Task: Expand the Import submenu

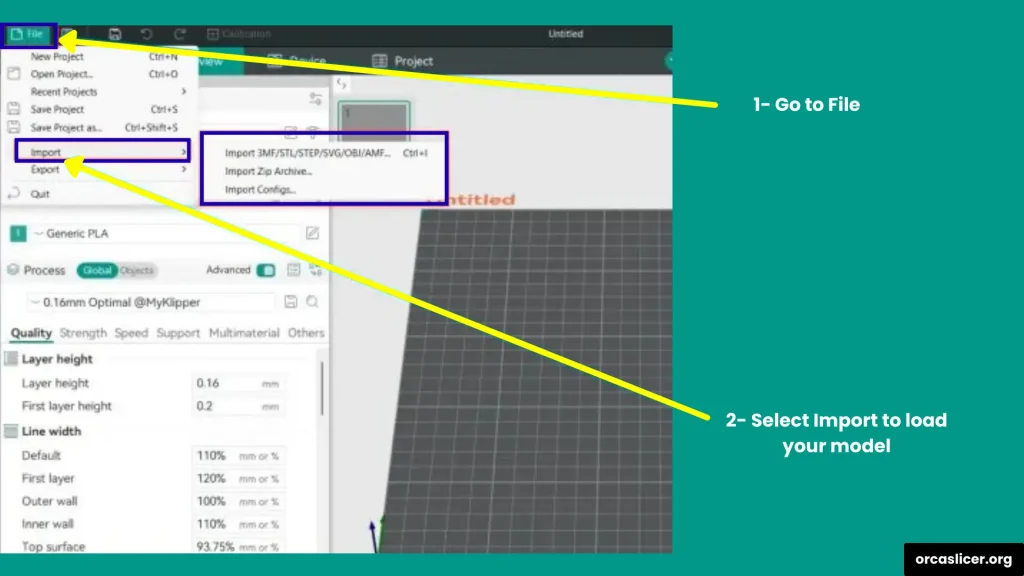Action: [103, 152]
